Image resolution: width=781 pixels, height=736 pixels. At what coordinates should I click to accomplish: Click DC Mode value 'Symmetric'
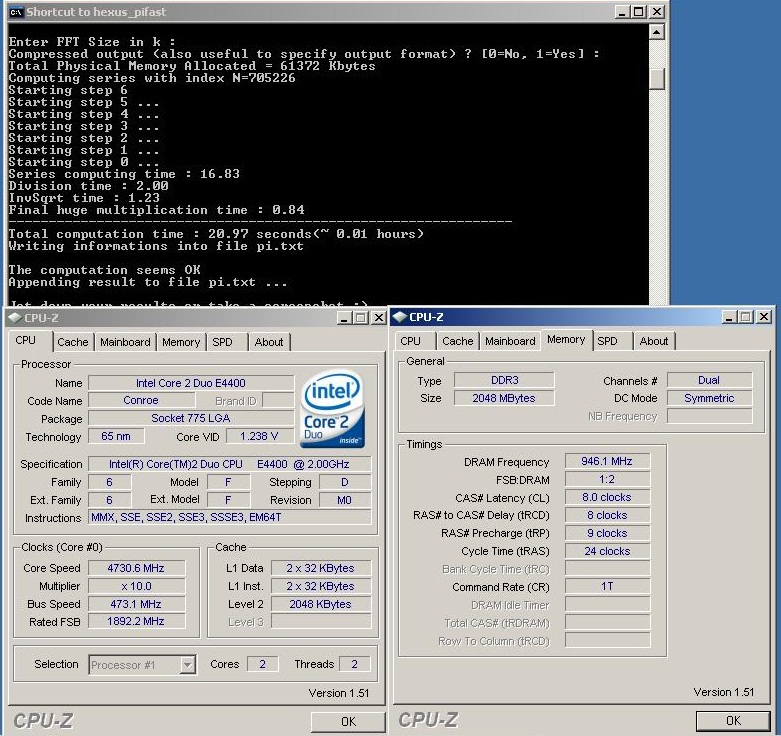point(709,398)
